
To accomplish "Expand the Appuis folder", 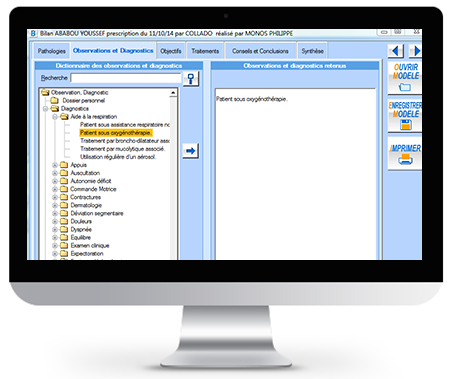I will pos(55,165).
